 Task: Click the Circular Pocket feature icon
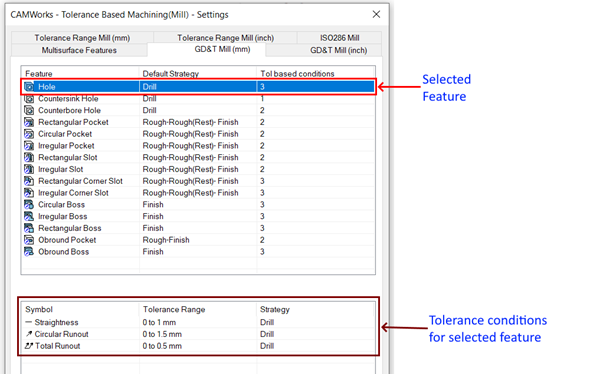coord(29,134)
